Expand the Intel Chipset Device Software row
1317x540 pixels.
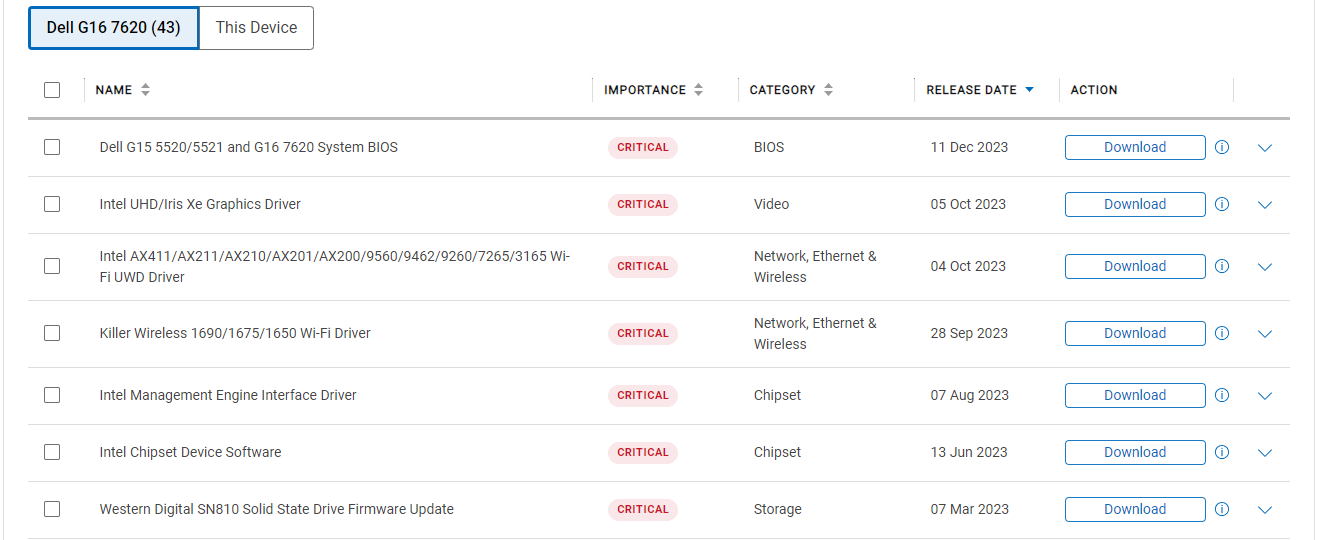(1264, 453)
